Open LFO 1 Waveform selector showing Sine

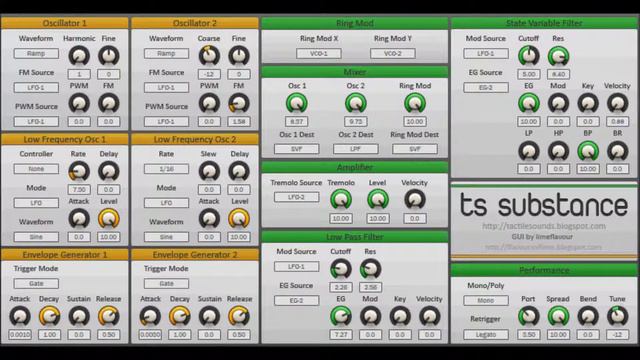(x=36, y=237)
